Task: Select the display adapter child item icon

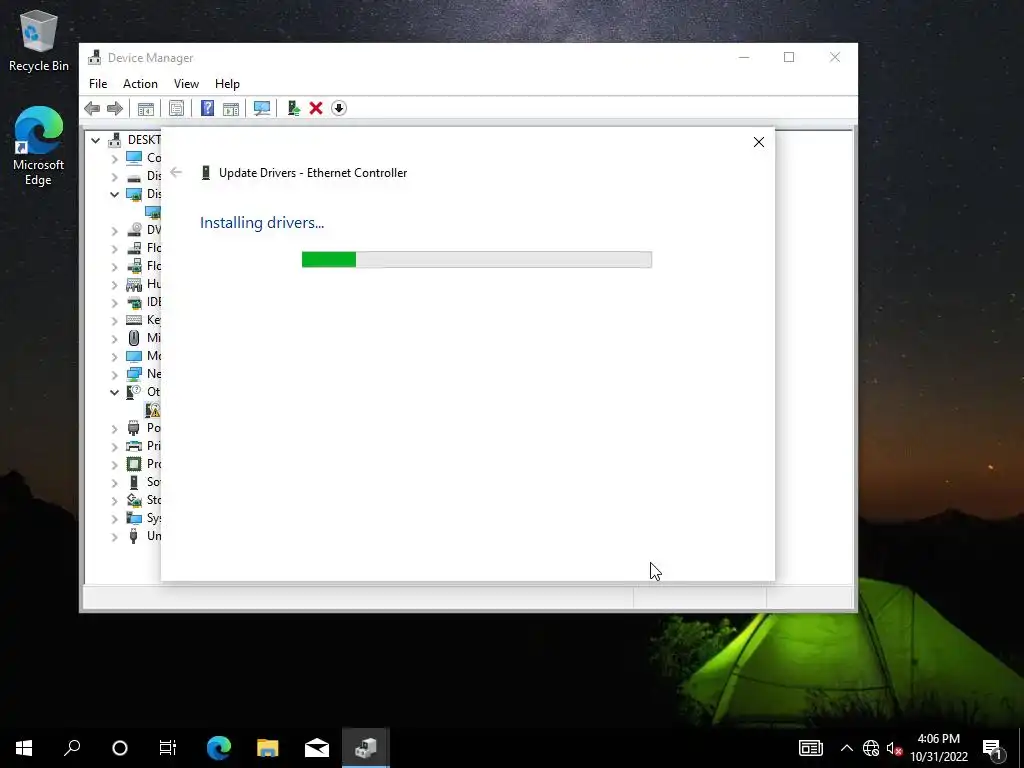Action: pos(153,212)
